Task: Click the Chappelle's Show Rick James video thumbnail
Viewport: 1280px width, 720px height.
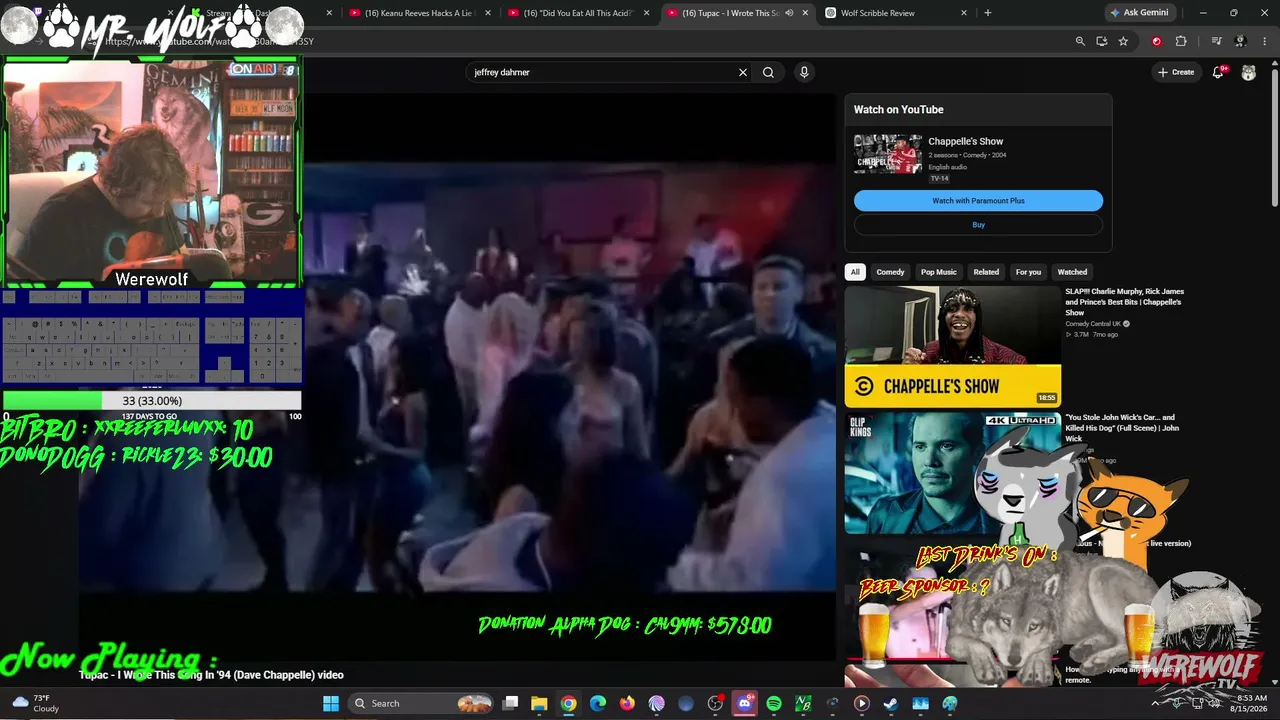Action: point(952,347)
